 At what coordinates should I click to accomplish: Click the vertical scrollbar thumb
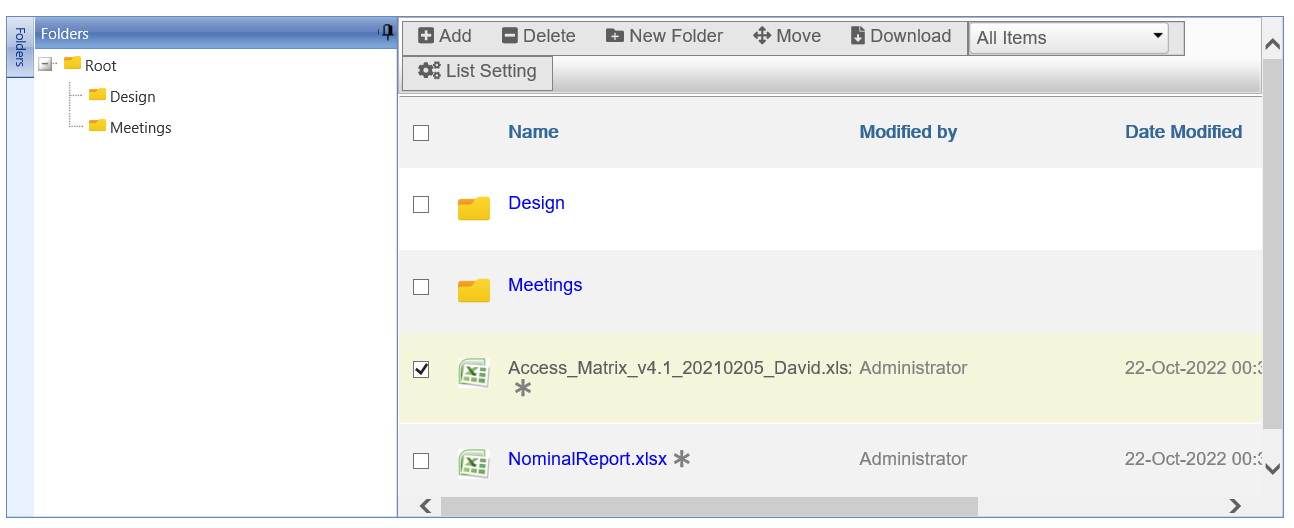pos(1272,244)
